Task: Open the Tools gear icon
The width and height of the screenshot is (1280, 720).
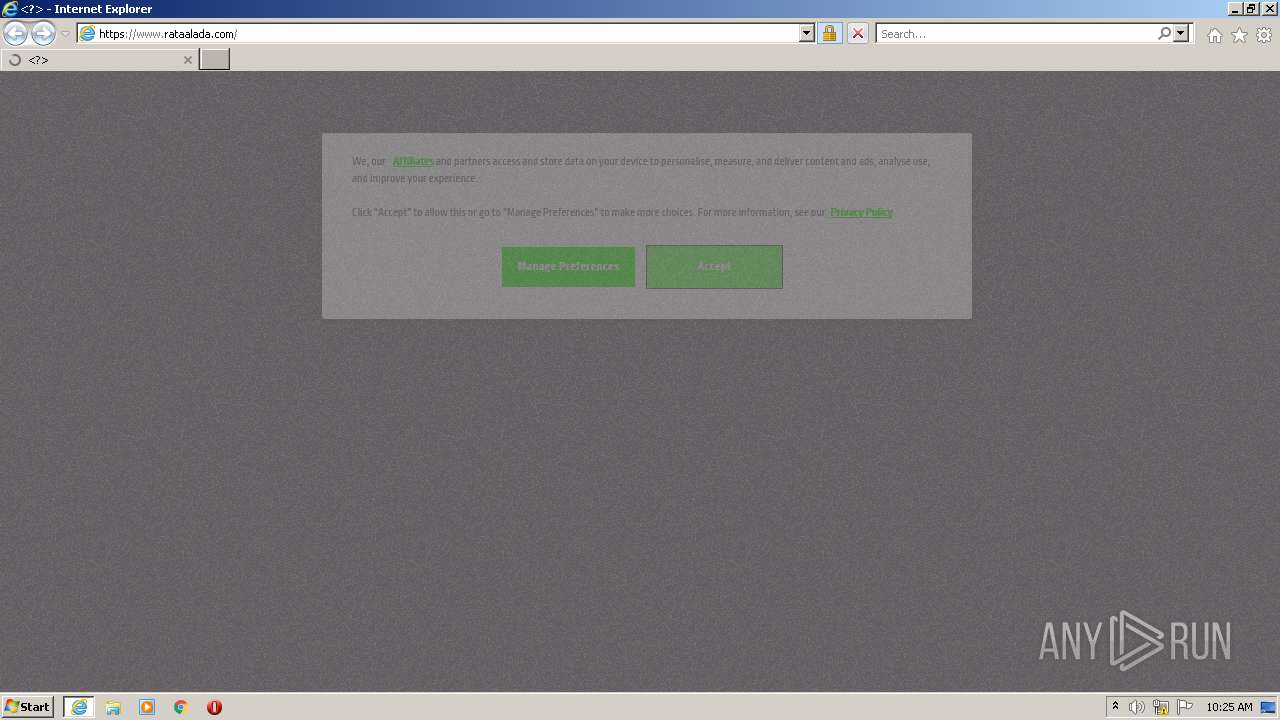Action: pyautogui.click(x=1264, y=35)
